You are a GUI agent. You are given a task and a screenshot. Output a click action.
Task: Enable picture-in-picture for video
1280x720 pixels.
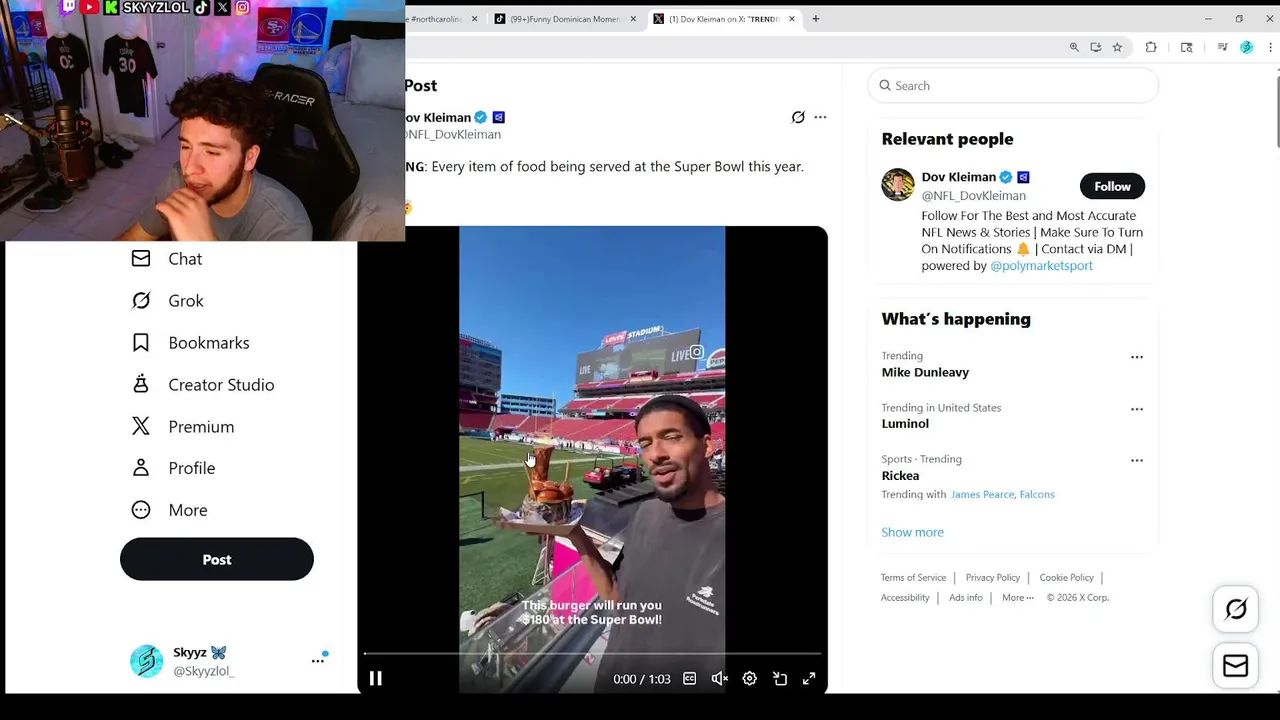click(780, 679)
